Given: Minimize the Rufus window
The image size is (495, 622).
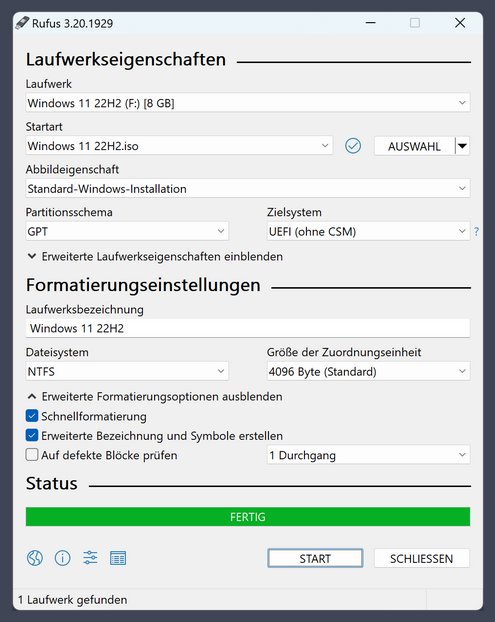Looking at the screenshot, I should pos(370,23).
